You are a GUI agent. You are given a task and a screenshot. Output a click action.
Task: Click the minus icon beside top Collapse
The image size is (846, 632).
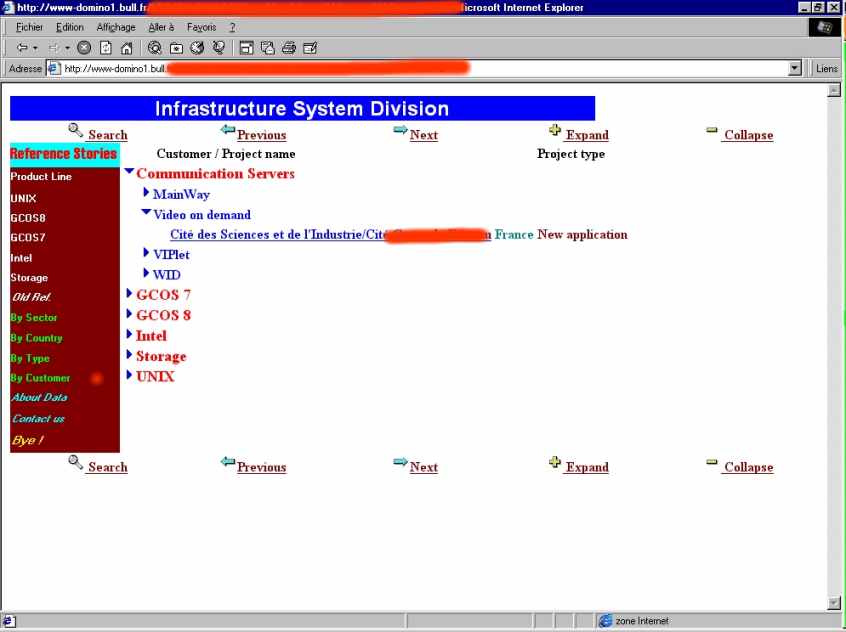712,130
